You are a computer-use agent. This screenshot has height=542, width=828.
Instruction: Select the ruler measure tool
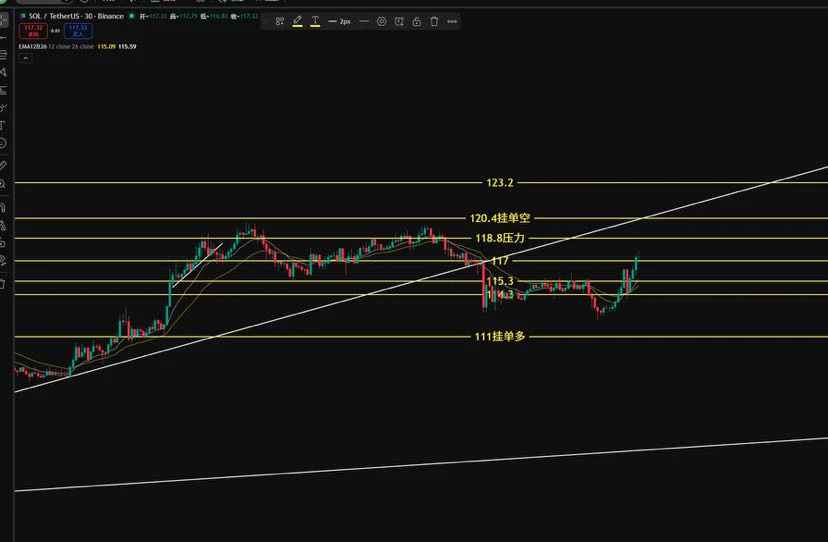coord(3,166)
